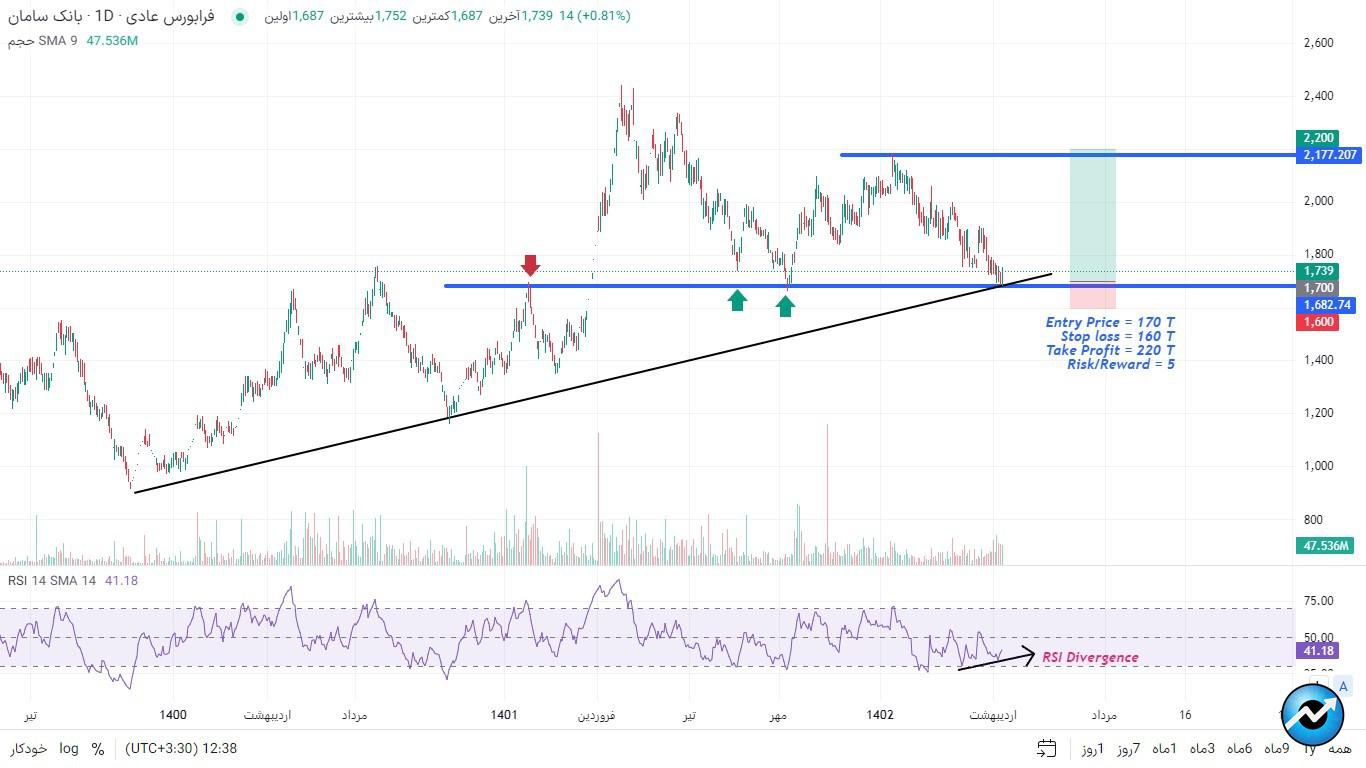Set range to 1روز
Image resolution: width=1366 pixels, height=768 pixels.
pos(1093,749)
